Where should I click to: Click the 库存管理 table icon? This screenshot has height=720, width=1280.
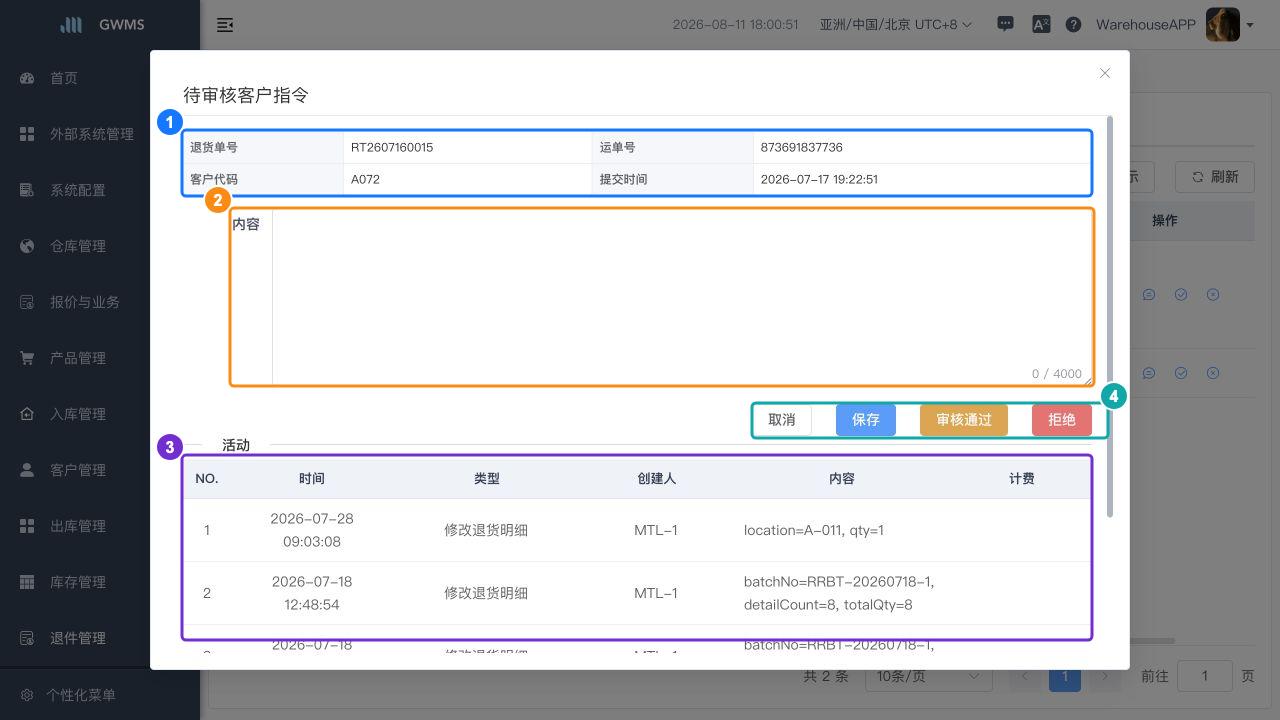[28, 582]
